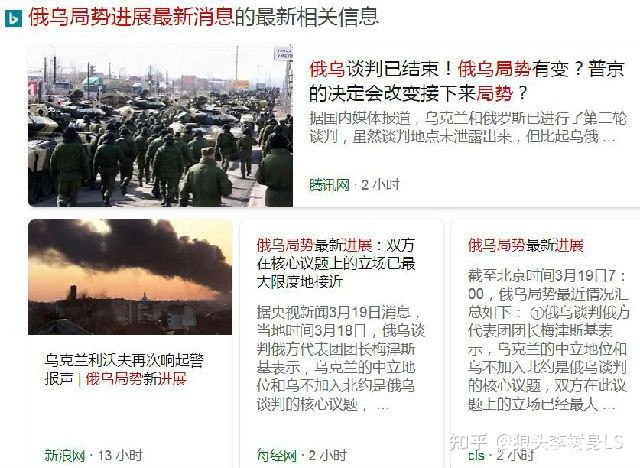Open headline 俄乌谈判已结束!俄乌局势有变?

pyautogui.click(x=467, y=81)
